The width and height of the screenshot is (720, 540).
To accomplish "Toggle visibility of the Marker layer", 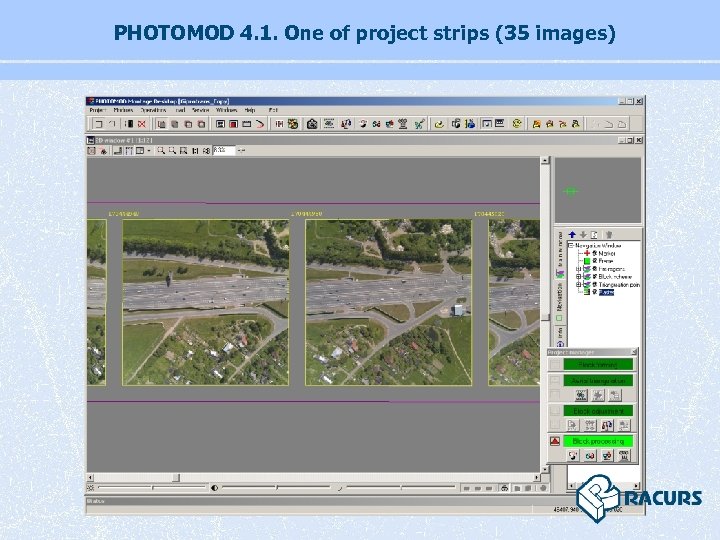I will coord(593,254).
